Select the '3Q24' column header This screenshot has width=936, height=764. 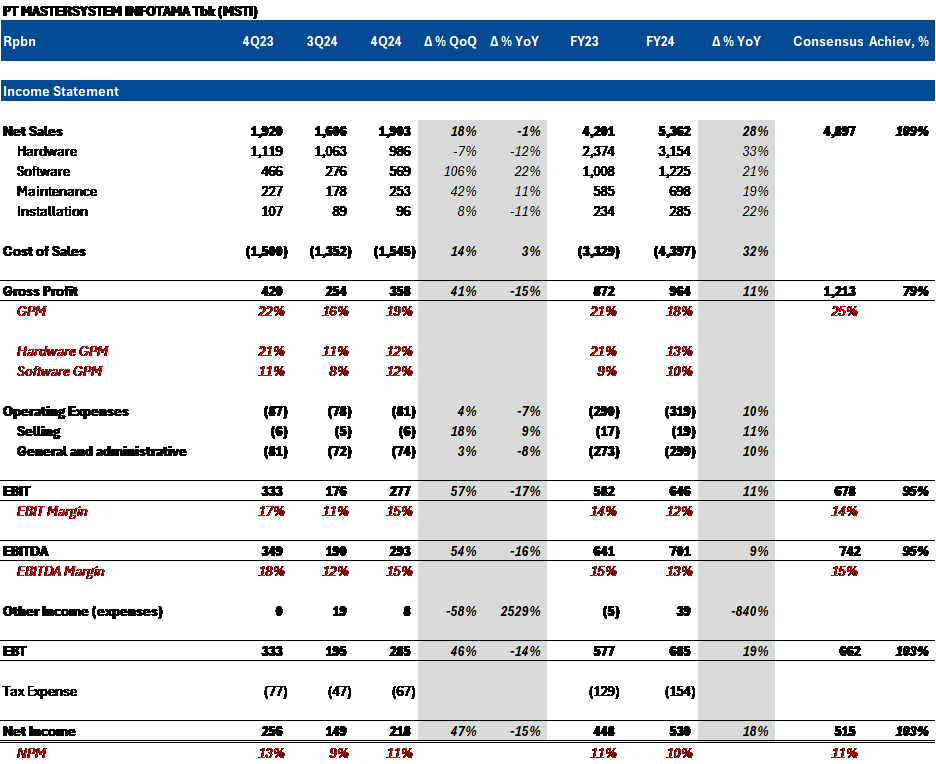(x=322, y=41)
